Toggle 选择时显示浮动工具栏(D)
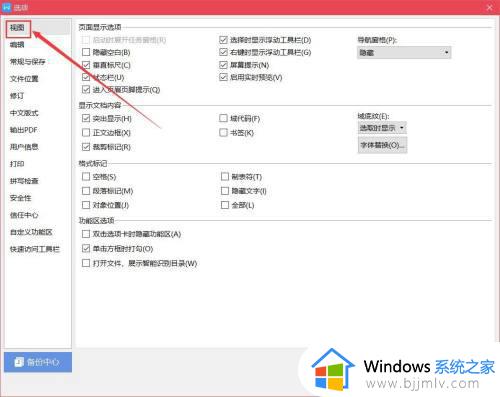 click(x=223, y=40)
